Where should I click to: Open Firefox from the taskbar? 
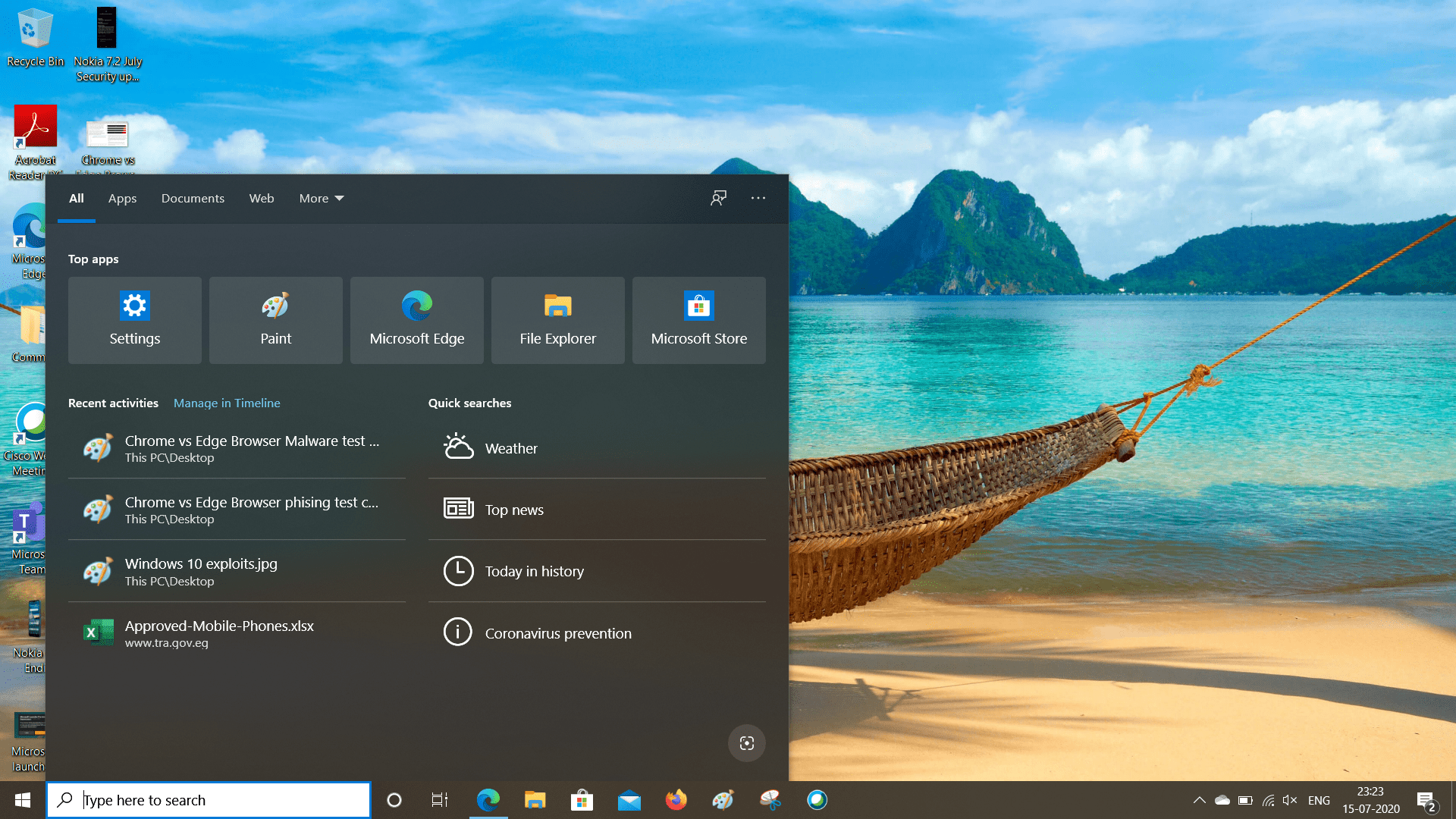click(x=676, y=800)
